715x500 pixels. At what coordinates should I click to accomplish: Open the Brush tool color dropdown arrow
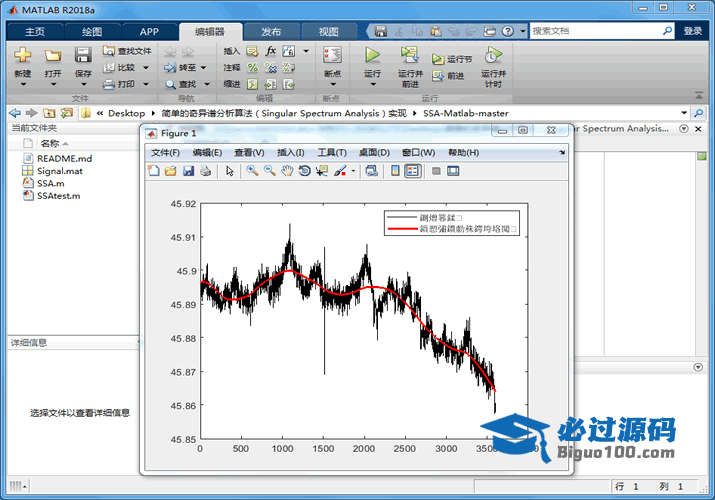click(353, 171)
